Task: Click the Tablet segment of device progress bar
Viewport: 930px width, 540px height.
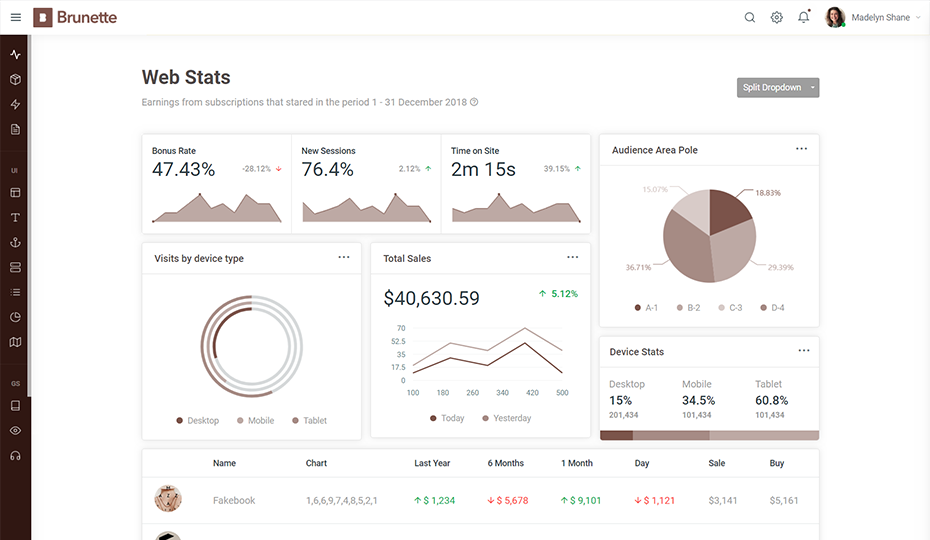Action: (764, 436)
